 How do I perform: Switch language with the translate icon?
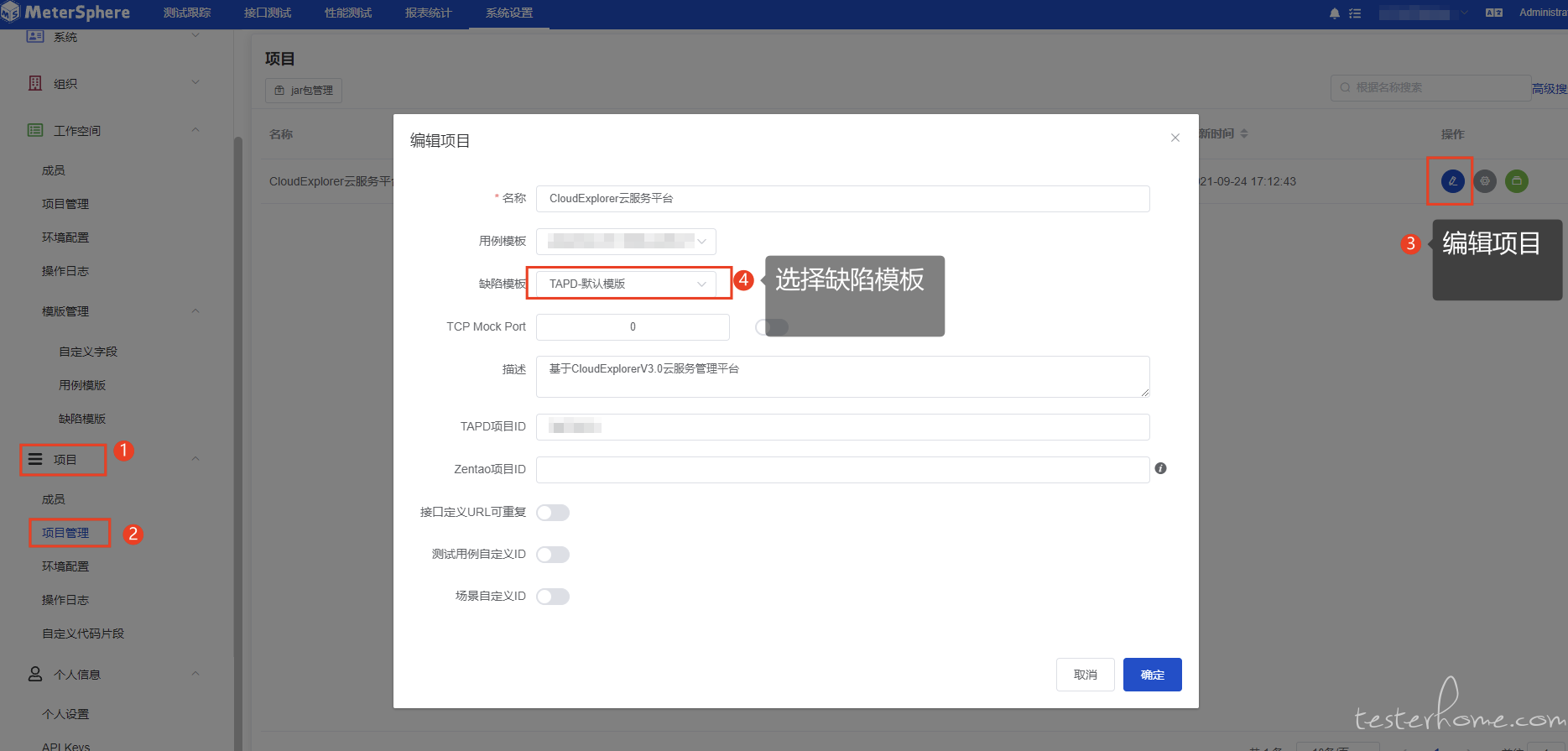click(x=1494, y=13)
